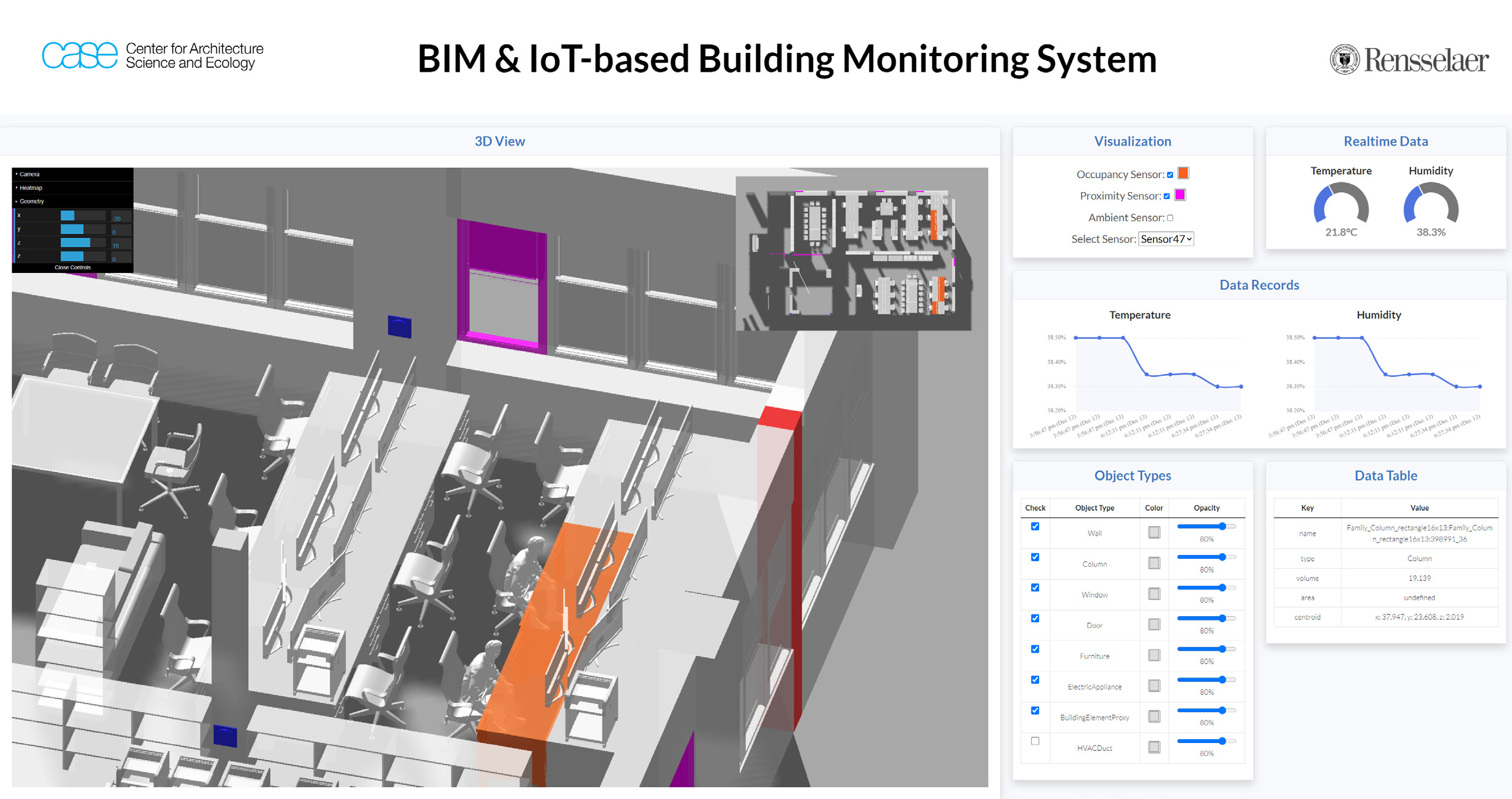
Task: Expand the Camera controls folder
Action: pos(29,174)
